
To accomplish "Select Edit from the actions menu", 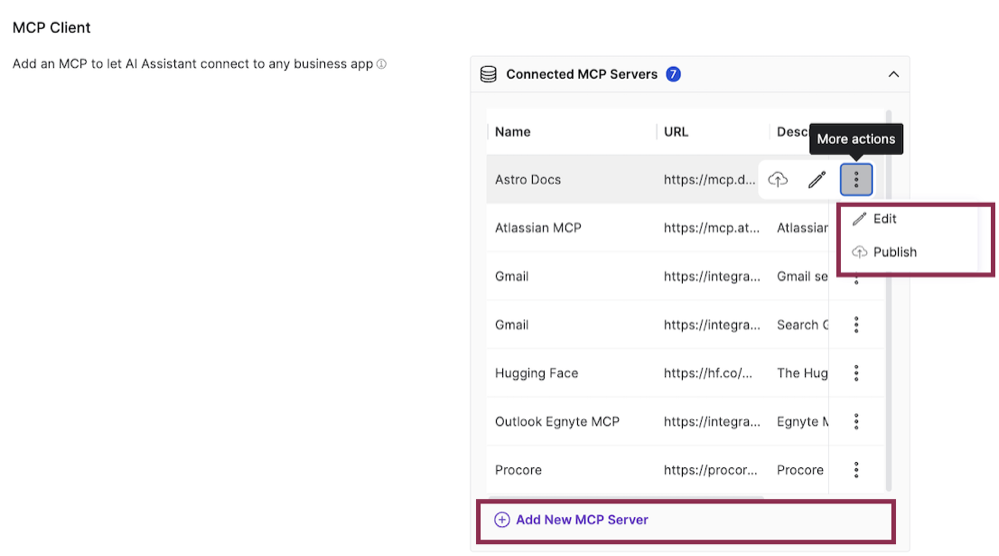I will point(884,219).
